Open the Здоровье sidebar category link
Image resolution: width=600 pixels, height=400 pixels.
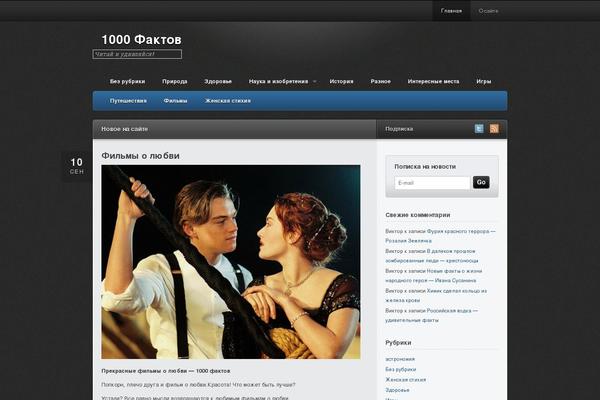tap(397, 390)
